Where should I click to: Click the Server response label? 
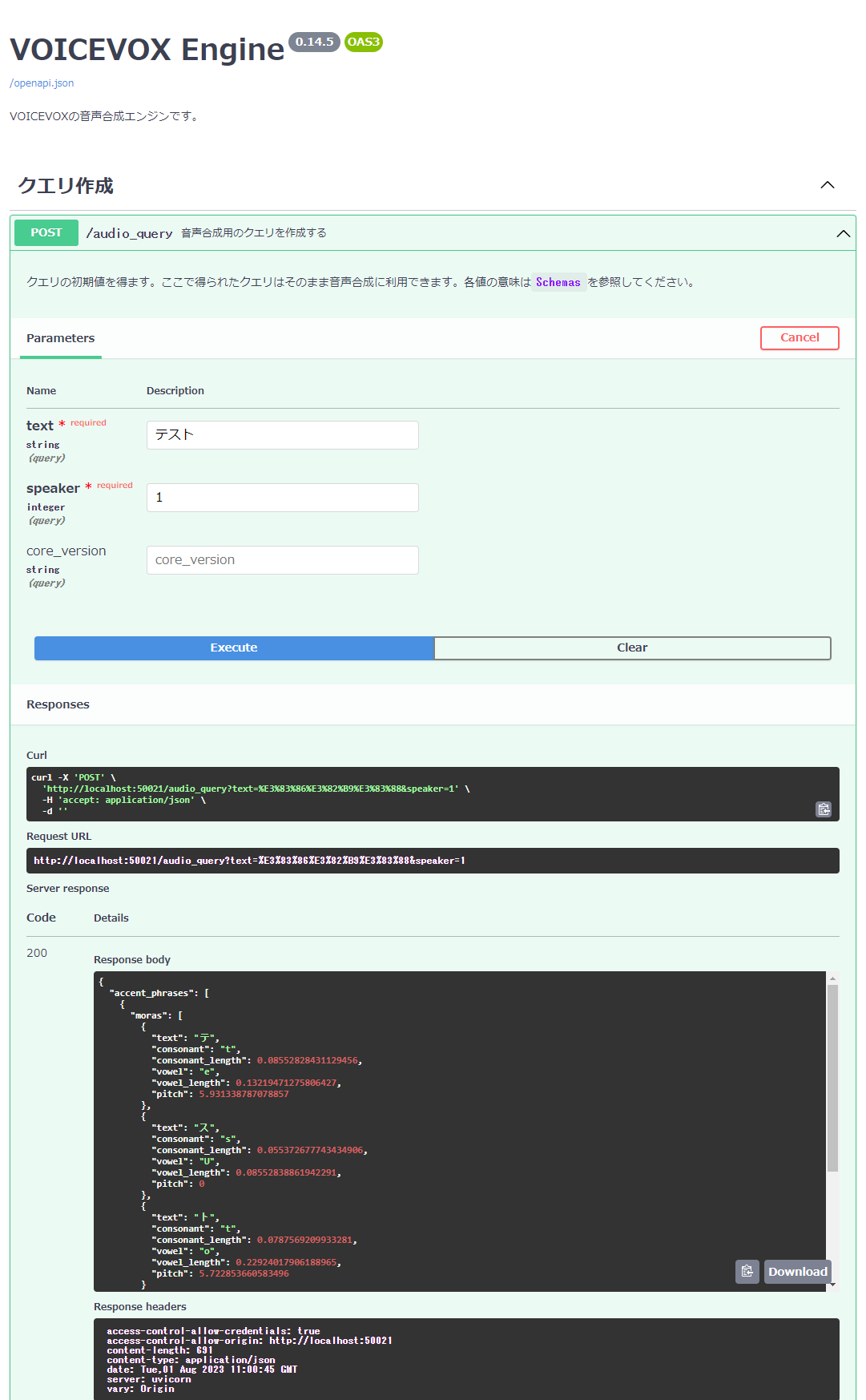click(67, 889)
